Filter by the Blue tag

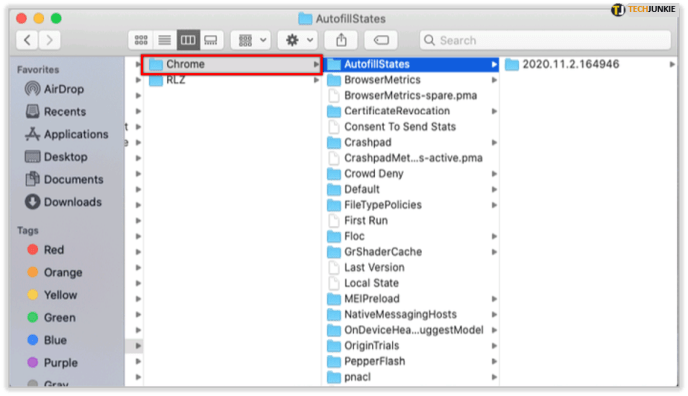[47, 340]
